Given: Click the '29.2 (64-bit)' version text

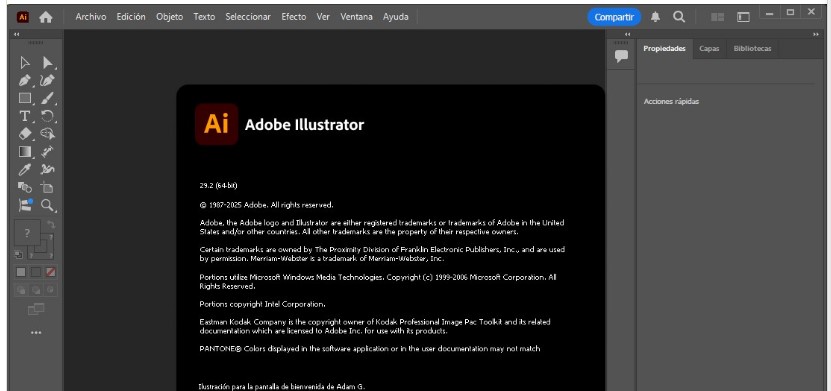Looking at the screenshot, I should [218, 185].
